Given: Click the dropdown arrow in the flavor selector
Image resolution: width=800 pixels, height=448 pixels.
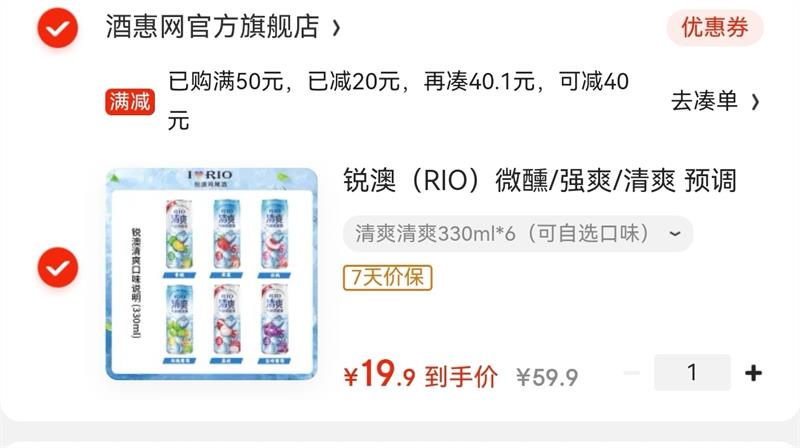Looking at the screenshot, I should (x=674, y=234).
